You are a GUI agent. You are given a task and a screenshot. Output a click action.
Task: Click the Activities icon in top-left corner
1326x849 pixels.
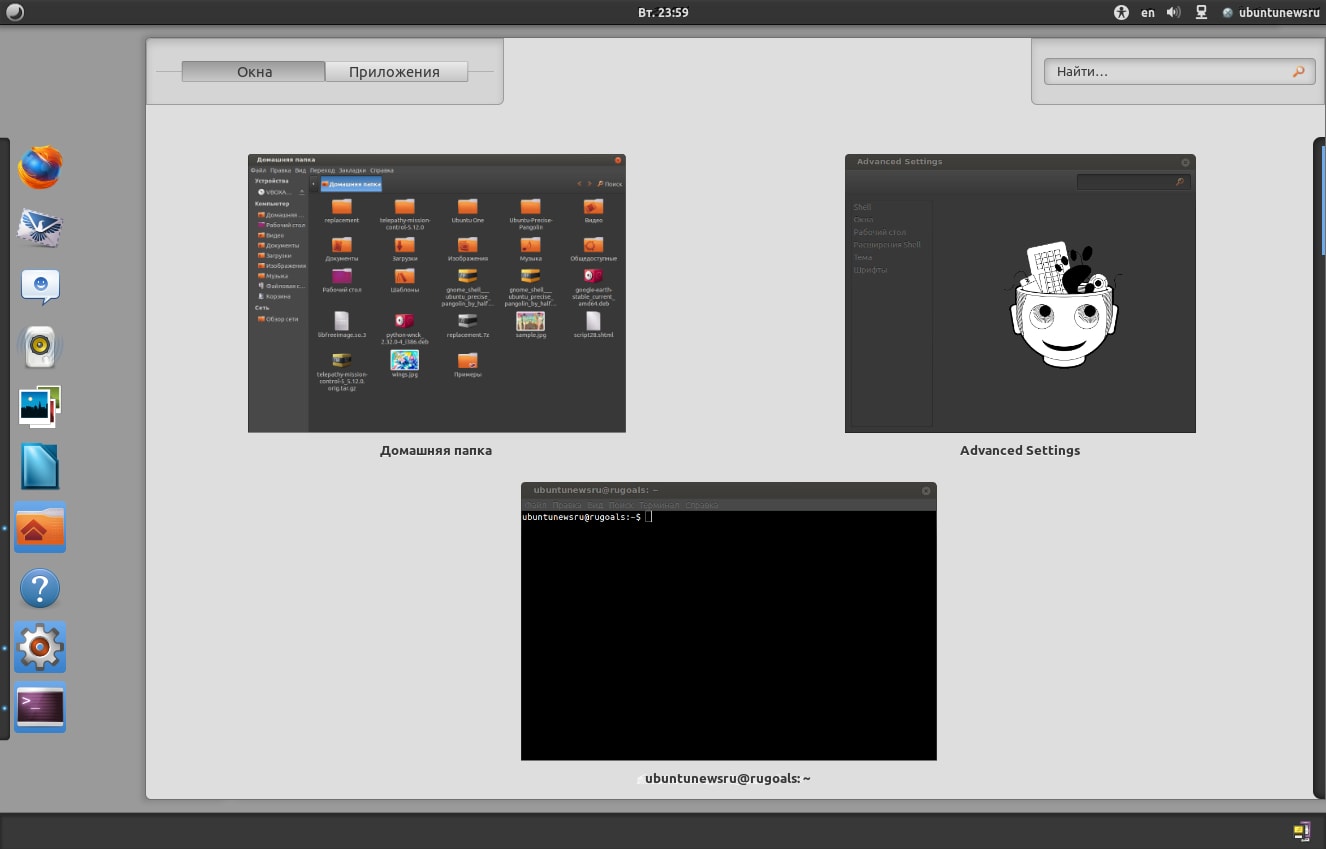14,12
